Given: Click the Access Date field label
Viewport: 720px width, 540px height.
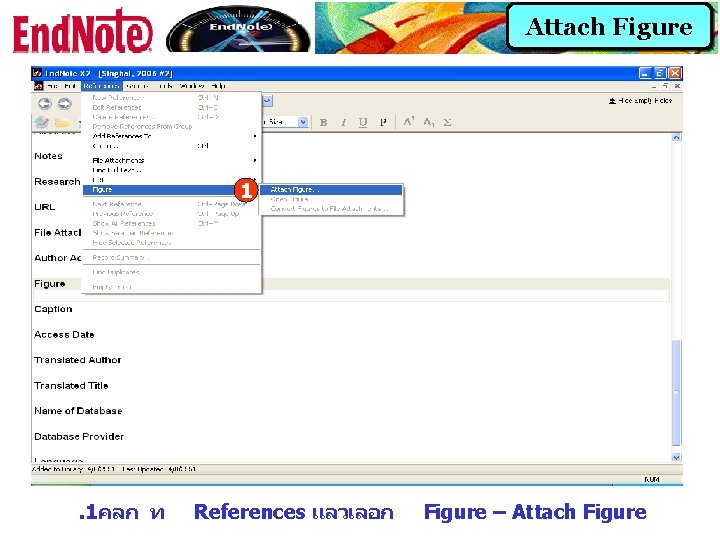Looking at the screenshot, I should click(x=64, y=335).
